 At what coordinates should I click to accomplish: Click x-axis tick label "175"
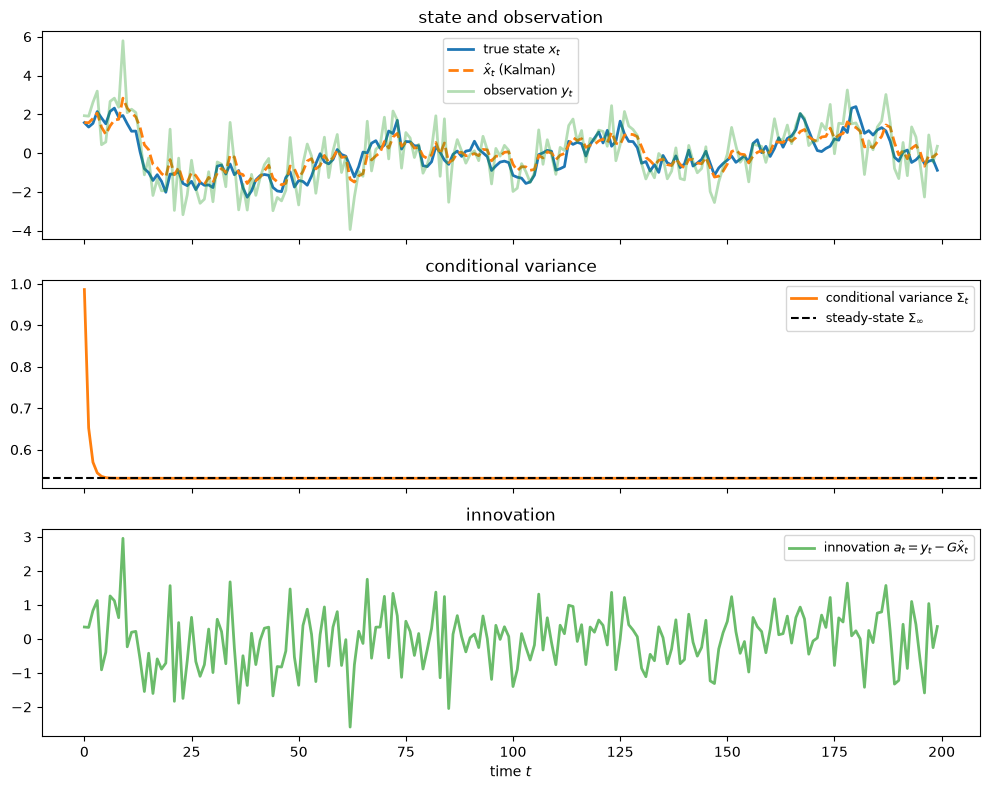point(834,752)
